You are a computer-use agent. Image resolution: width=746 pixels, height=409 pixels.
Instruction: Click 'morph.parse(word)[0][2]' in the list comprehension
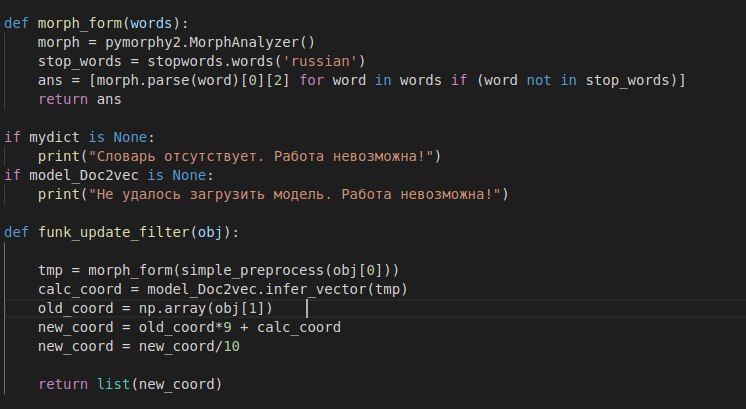click(194, 80)
